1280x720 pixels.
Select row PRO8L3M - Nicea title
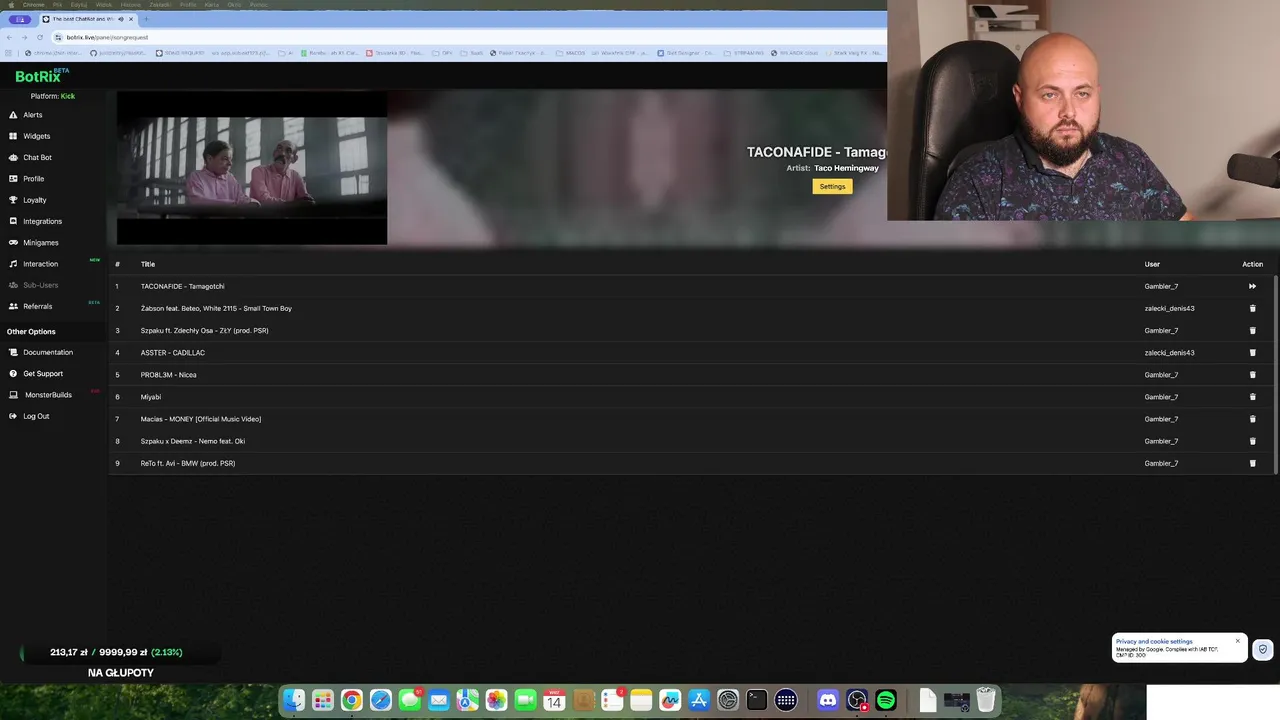pyautogui.click(x=168, y=375)
